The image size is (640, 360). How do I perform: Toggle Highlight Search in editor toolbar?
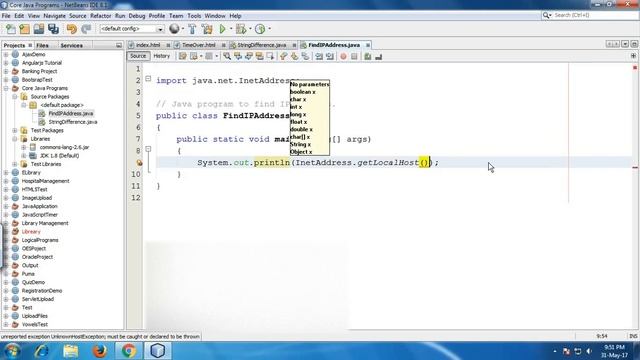point(259,56)
